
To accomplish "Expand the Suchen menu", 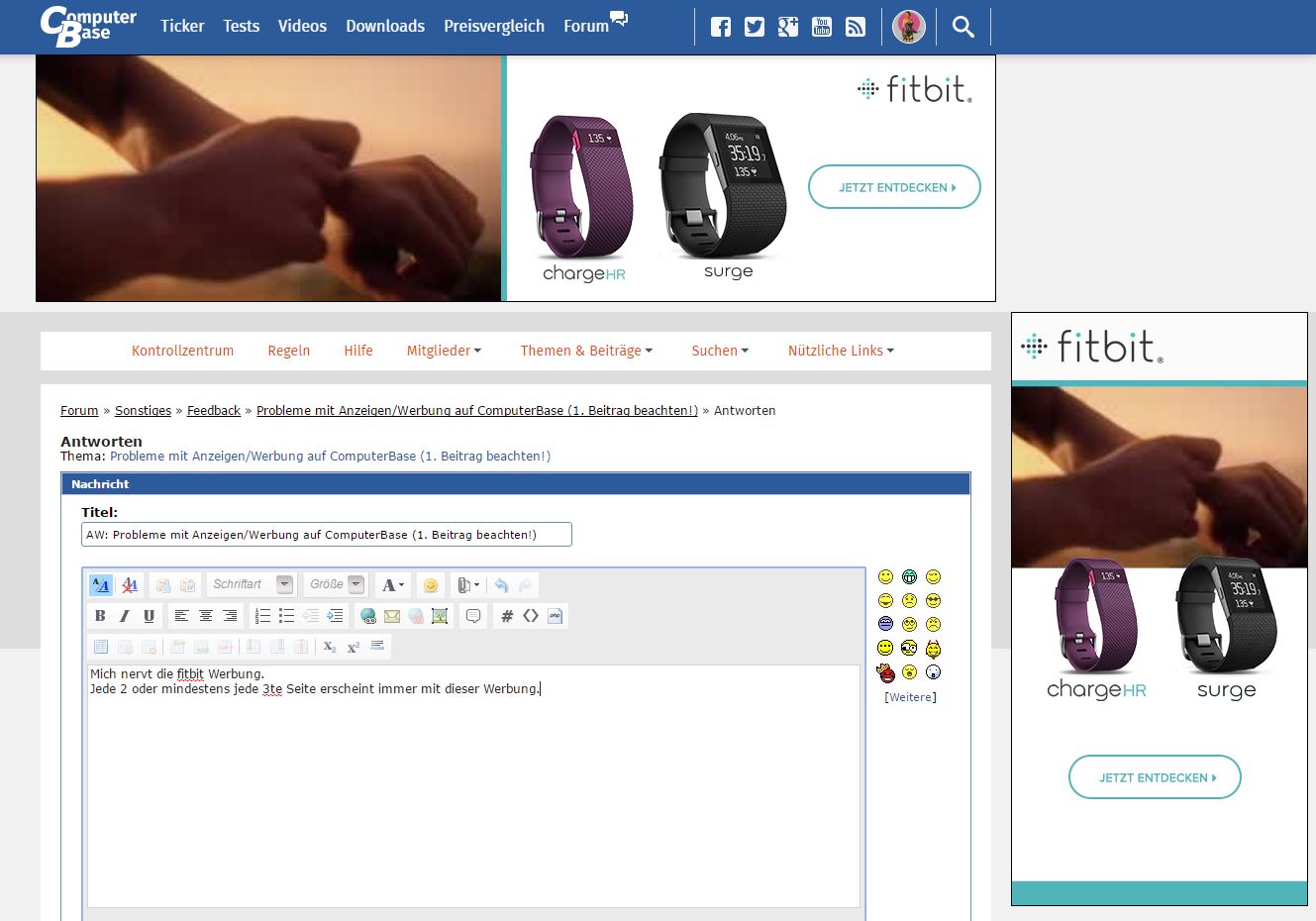I will pyautogui.click(x=720, y=351).
